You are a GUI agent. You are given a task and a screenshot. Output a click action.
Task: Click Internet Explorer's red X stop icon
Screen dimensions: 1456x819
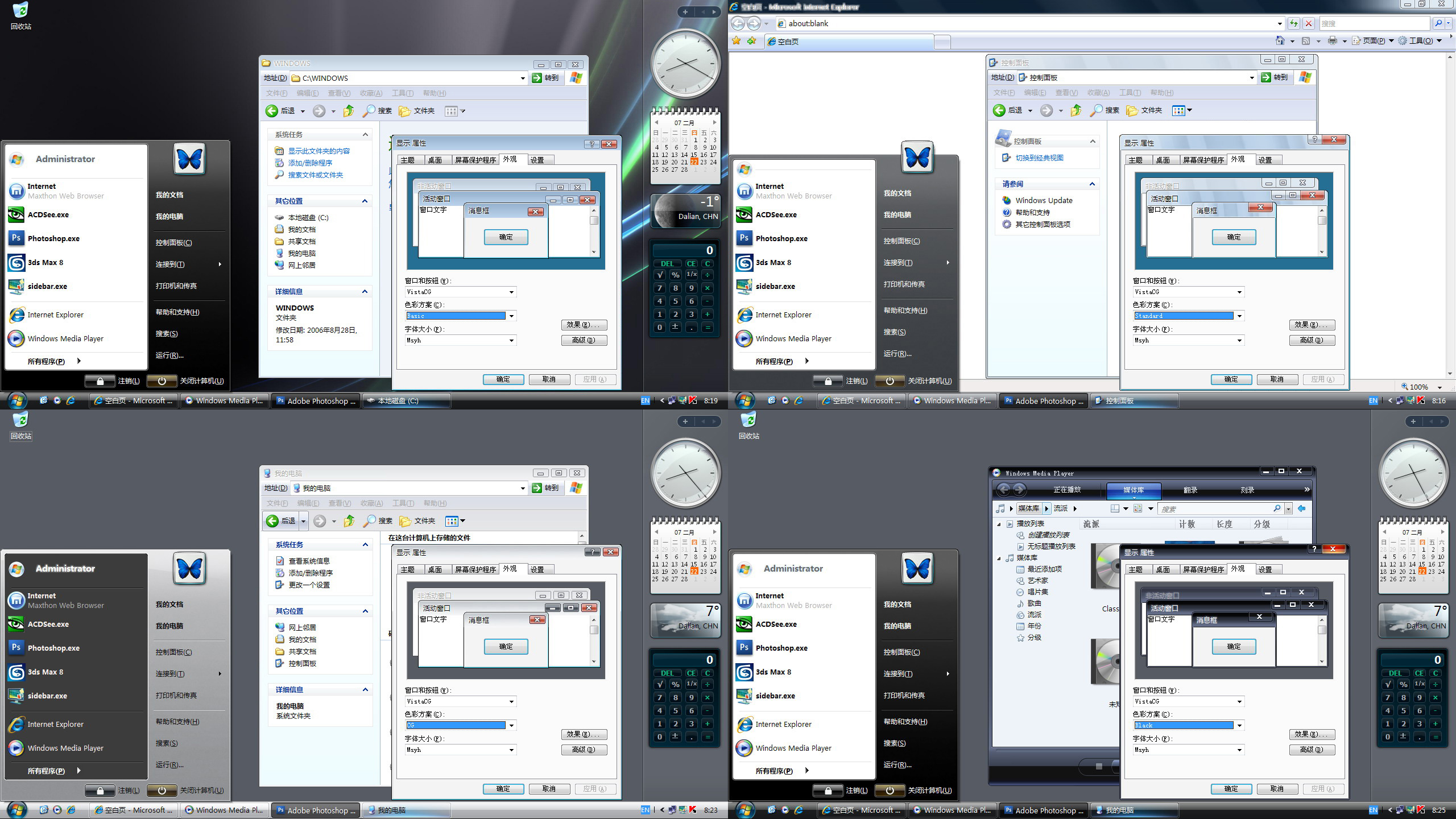pos(1309,23)
